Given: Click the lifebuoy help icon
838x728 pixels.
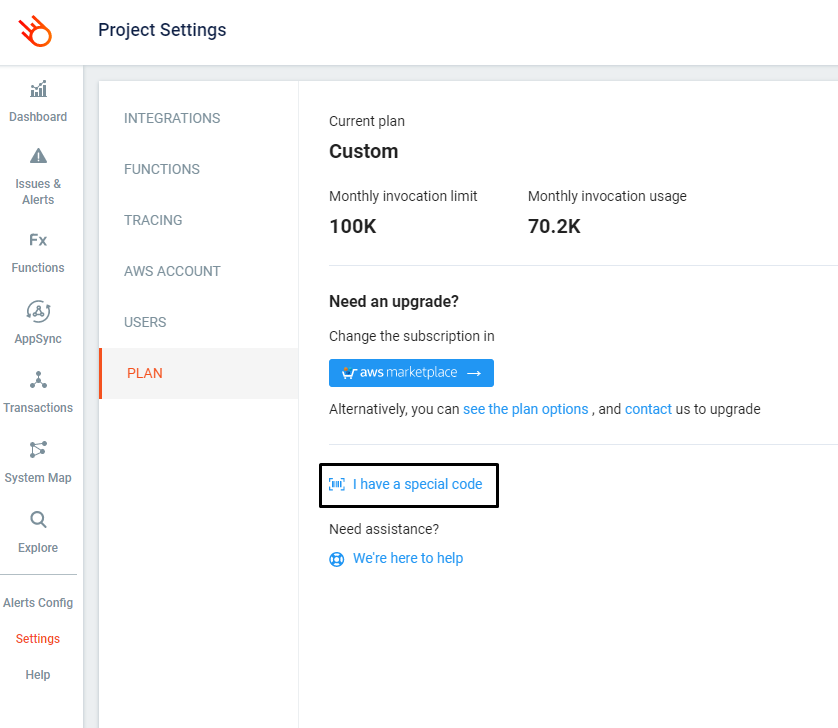Looking at the screenshot, I should pos(337,559).
